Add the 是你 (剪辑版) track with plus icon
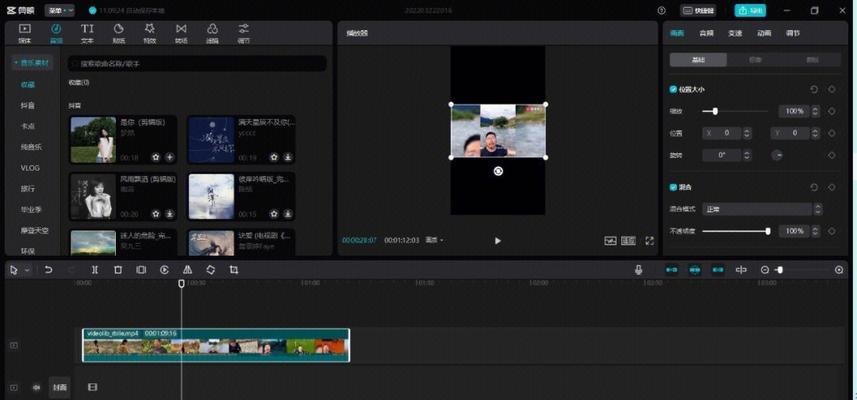The width and height of the screenshot is (857, 400). (x=169, y=157)
